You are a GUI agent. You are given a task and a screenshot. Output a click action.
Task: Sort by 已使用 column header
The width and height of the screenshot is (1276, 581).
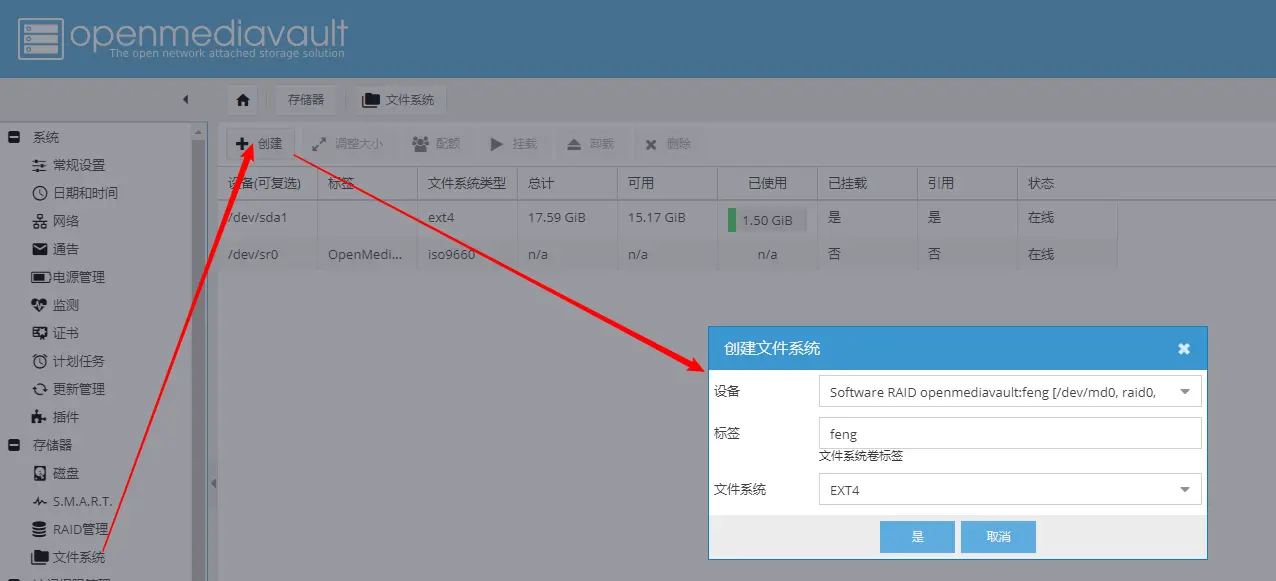pos(767,183)
